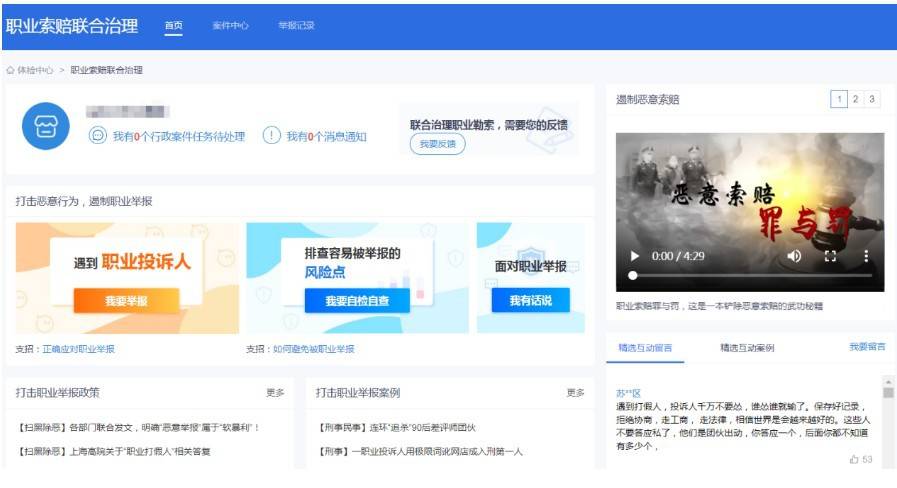Expand 更多 in 打击职业举报案例
The image size is (897, 488).
coord(576,393)
